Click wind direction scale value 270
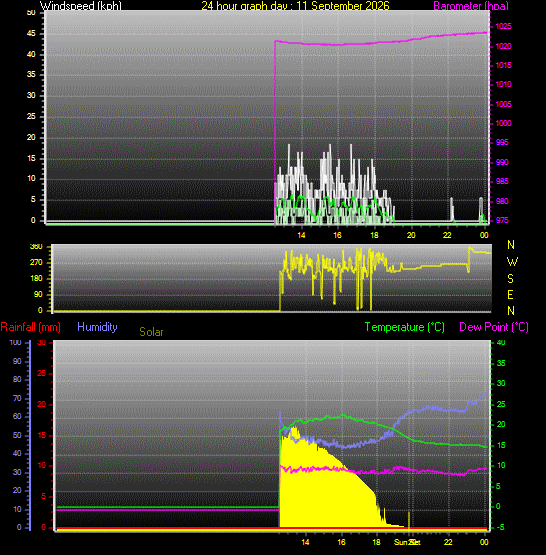 [36, 263]
